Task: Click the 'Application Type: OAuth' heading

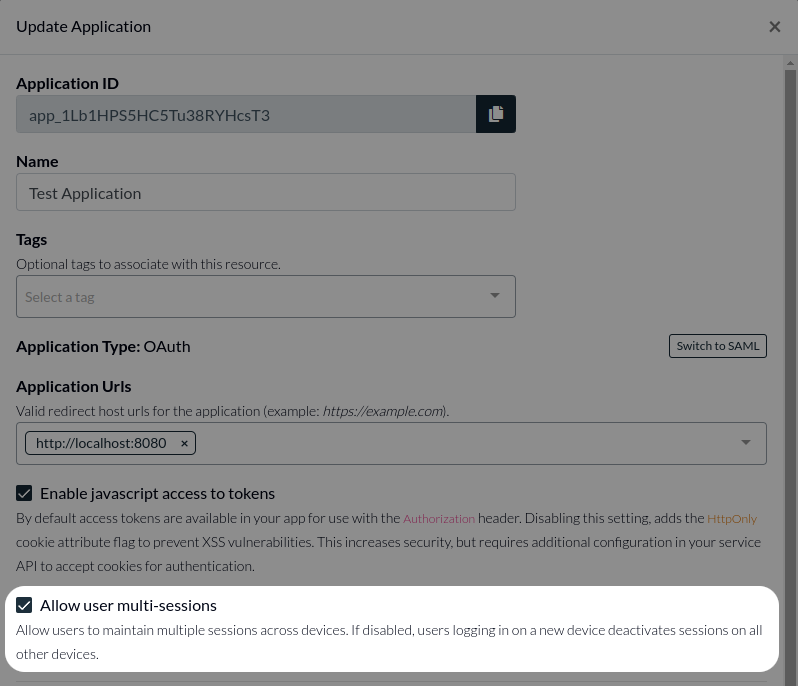Action: [103, 346]
